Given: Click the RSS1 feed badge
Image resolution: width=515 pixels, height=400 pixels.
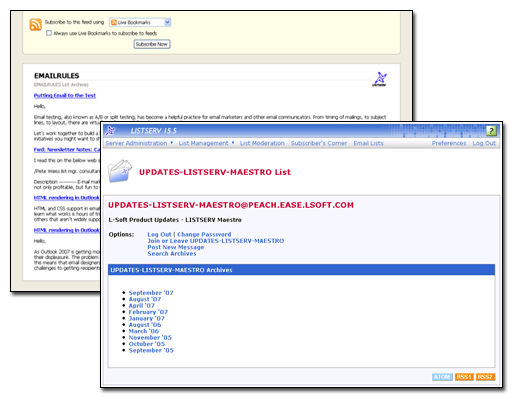Looking at the screenshot, I should click(464, 377).
